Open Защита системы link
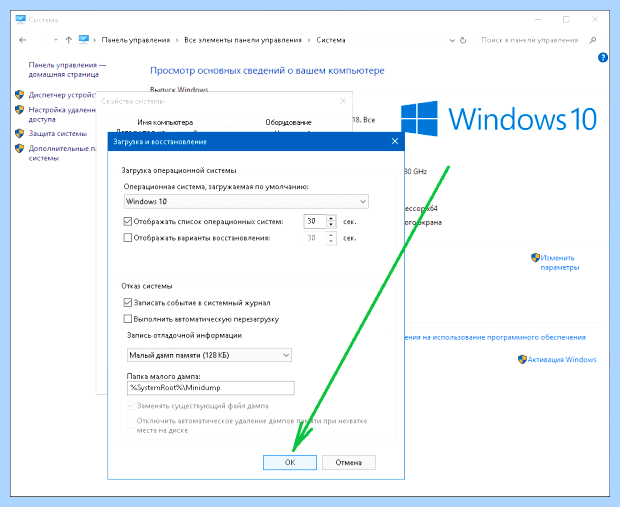Viewport: 620px width, 507px height. 58,134
